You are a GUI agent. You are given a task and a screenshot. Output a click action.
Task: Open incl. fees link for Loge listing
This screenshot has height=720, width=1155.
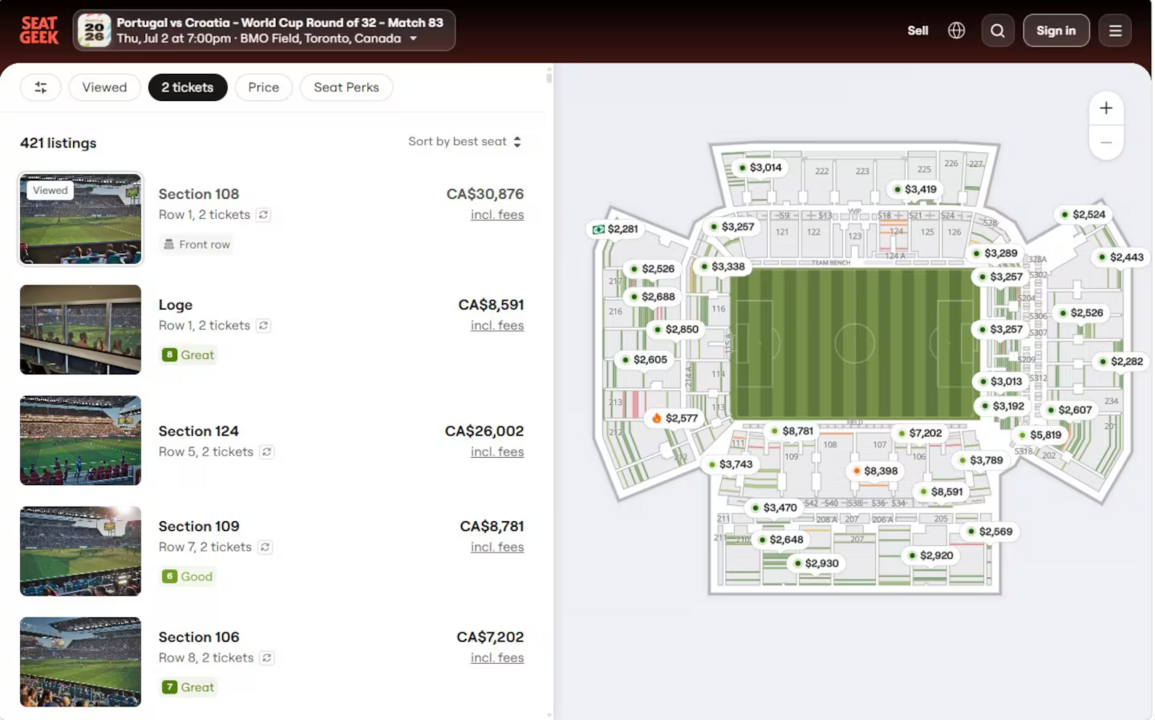497,326
